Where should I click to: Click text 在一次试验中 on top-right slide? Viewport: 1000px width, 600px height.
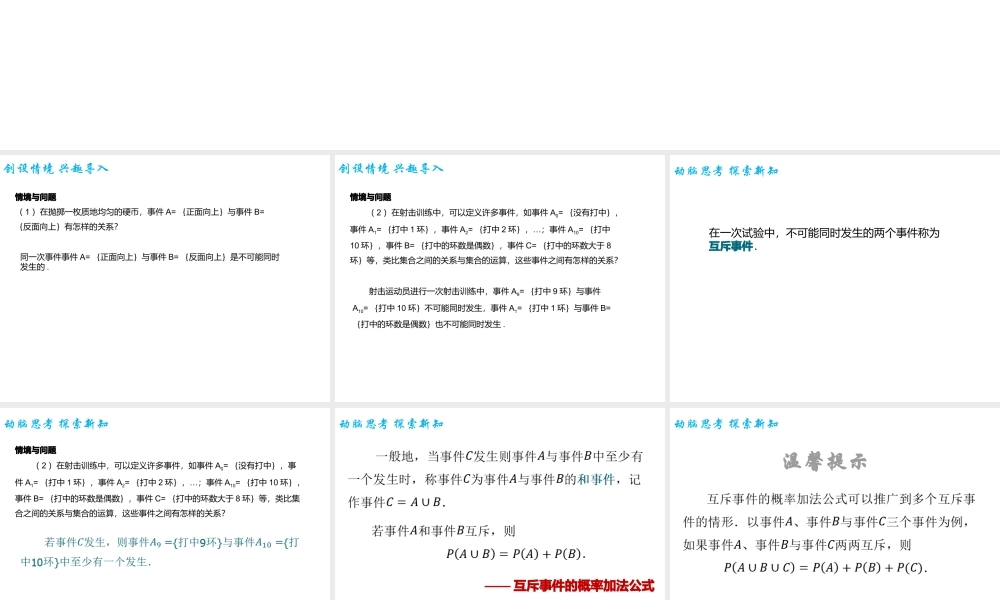tap(825, 232)
